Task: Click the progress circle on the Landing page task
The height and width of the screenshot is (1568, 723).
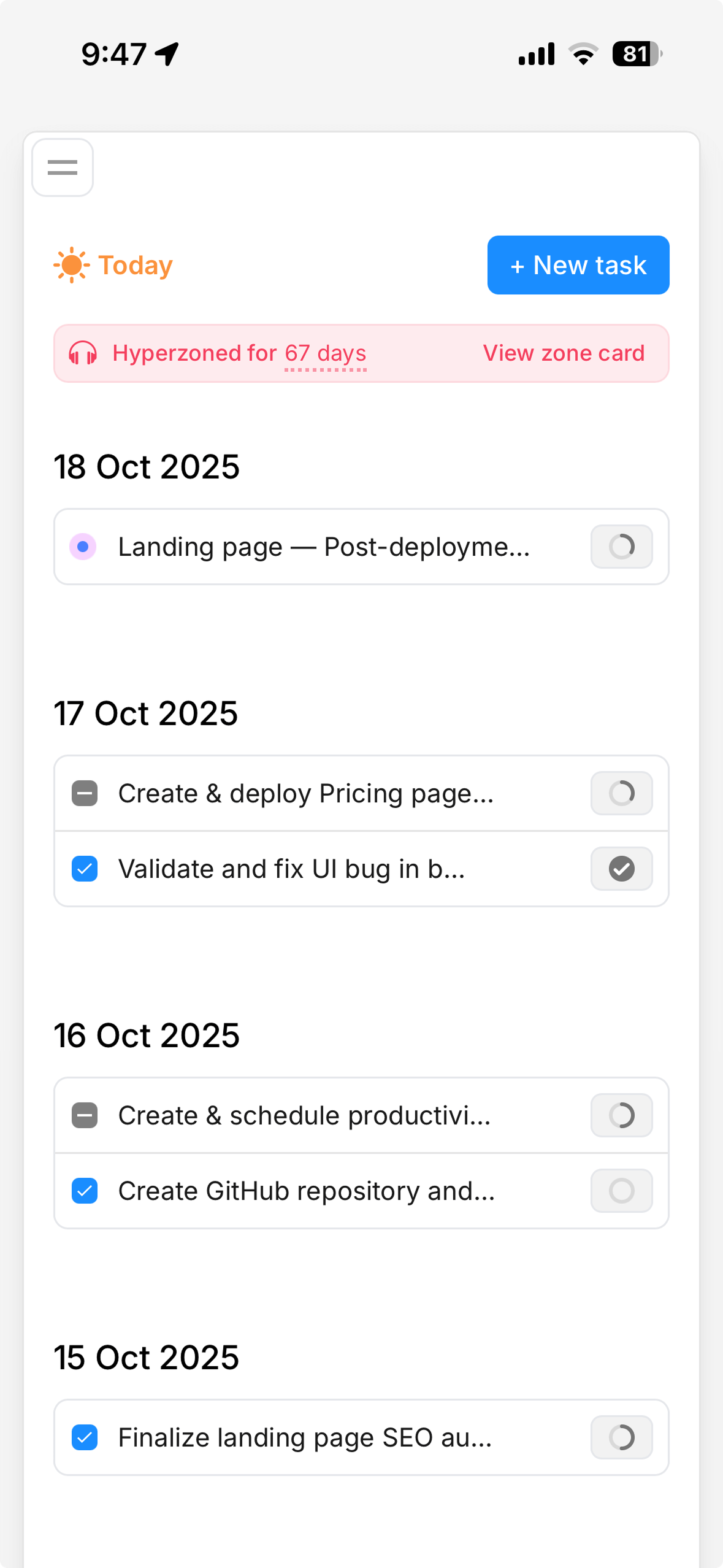Action: coord(621,547)
